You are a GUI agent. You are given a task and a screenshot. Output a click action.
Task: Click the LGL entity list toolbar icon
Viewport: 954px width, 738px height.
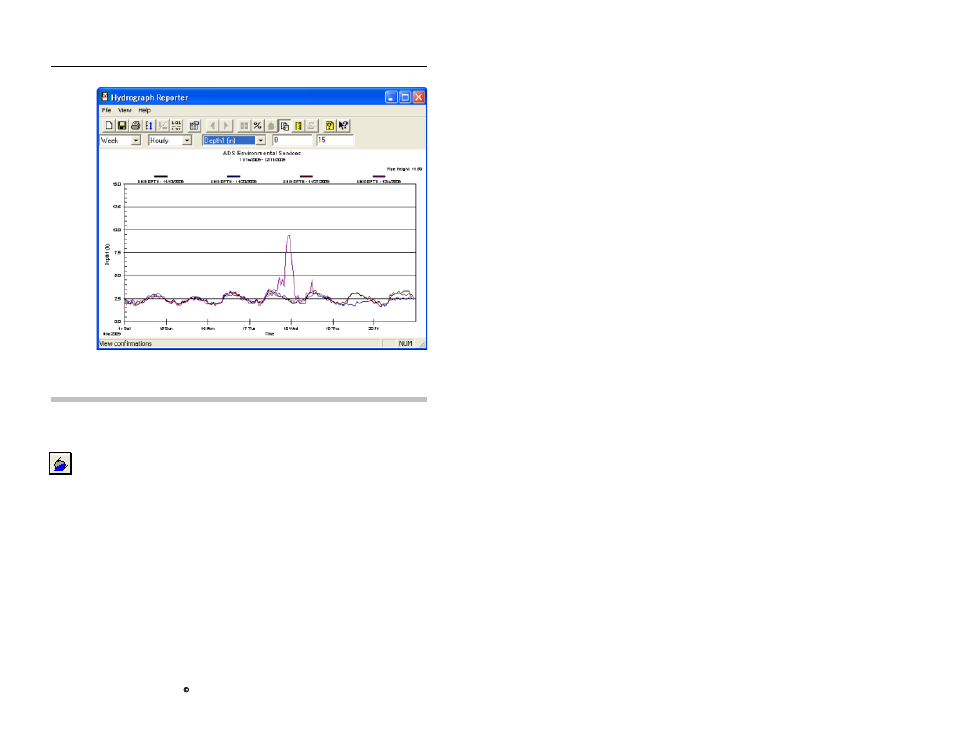click(176, 126)
